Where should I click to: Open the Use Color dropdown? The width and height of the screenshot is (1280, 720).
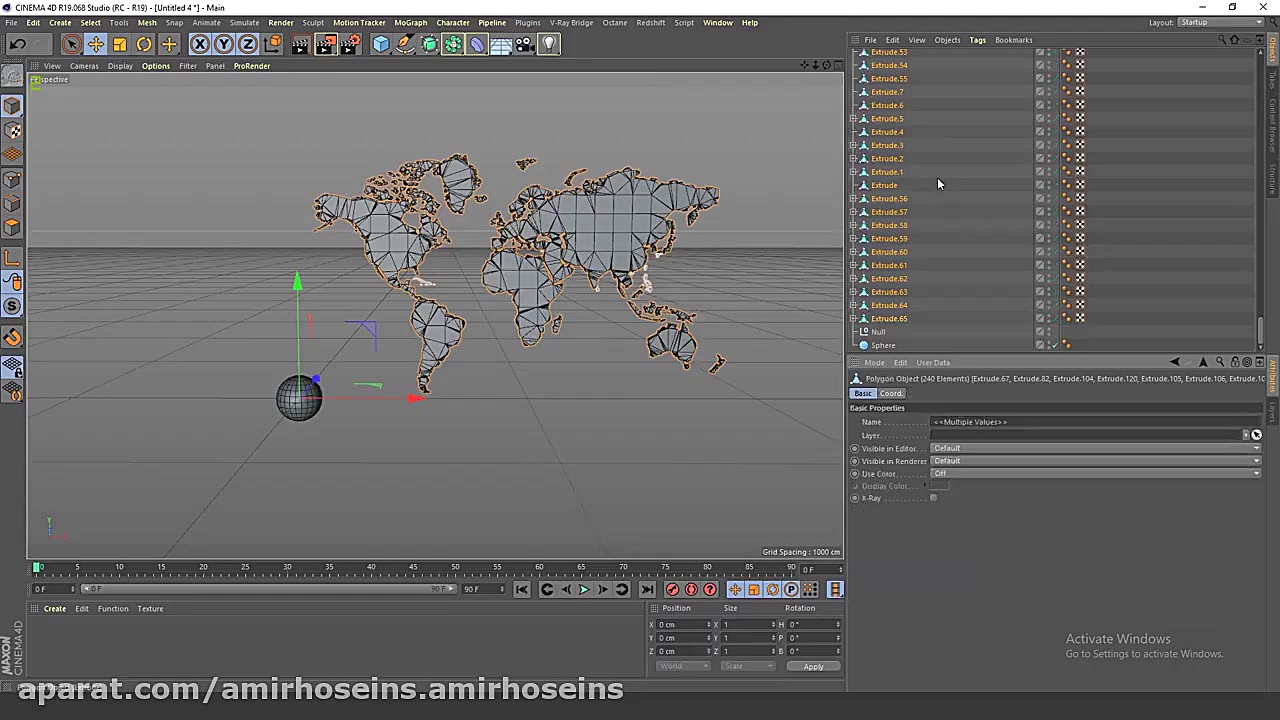pos(1095,473)
